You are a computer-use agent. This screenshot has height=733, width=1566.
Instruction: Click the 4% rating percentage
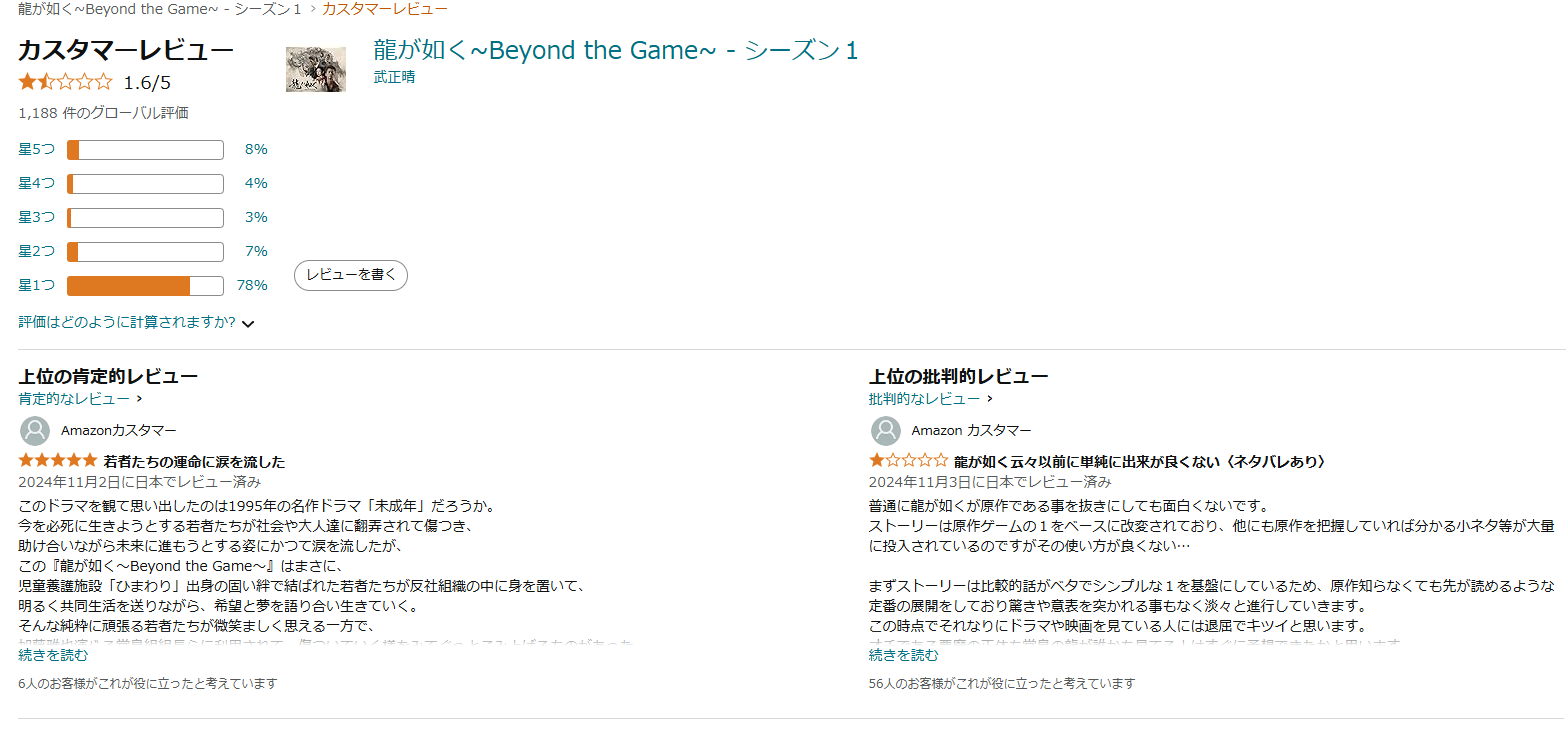[256, 183]
